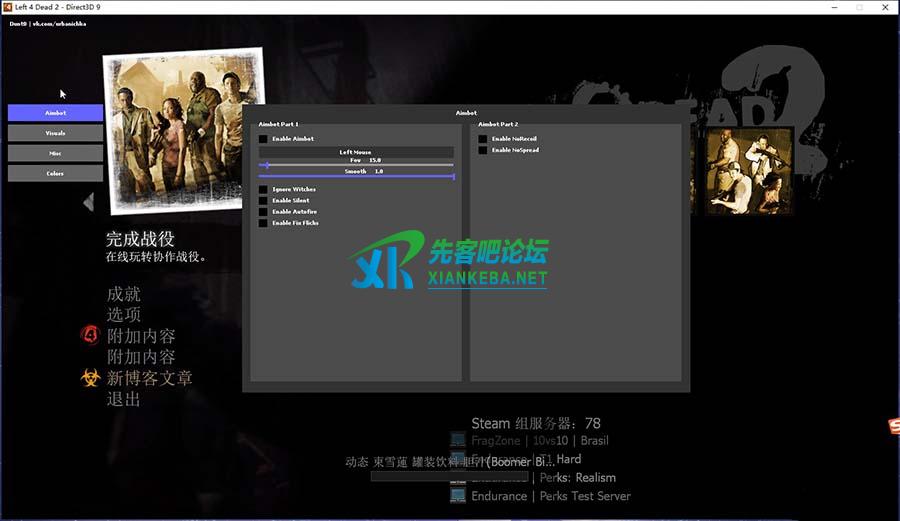Click the Left 4 Dead 2 title bar icon
This screenshot has height=521, width=900.
pos(8,7)
